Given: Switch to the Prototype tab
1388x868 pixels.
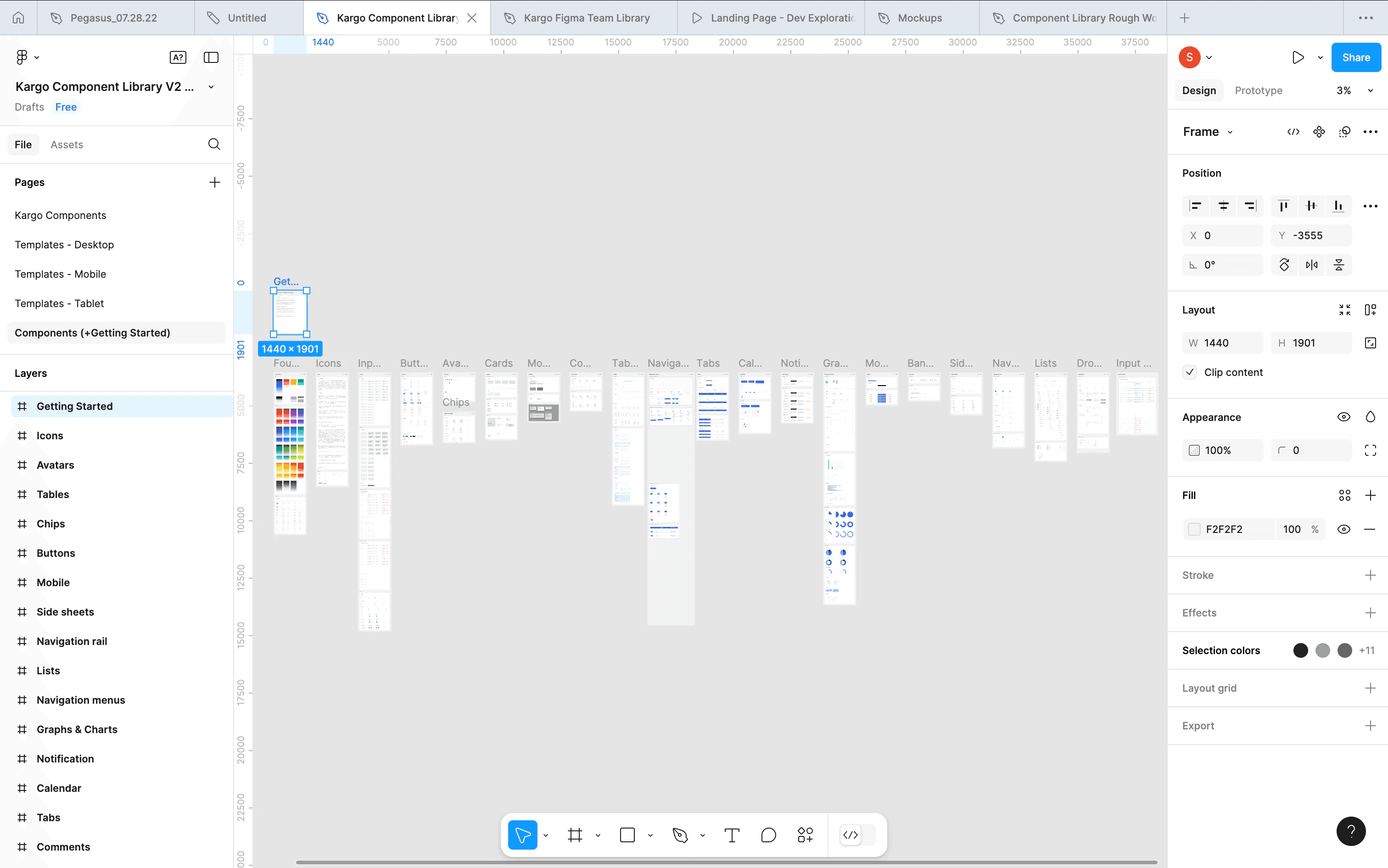Looking at the screenshot, I should [x=1258, y=91].
